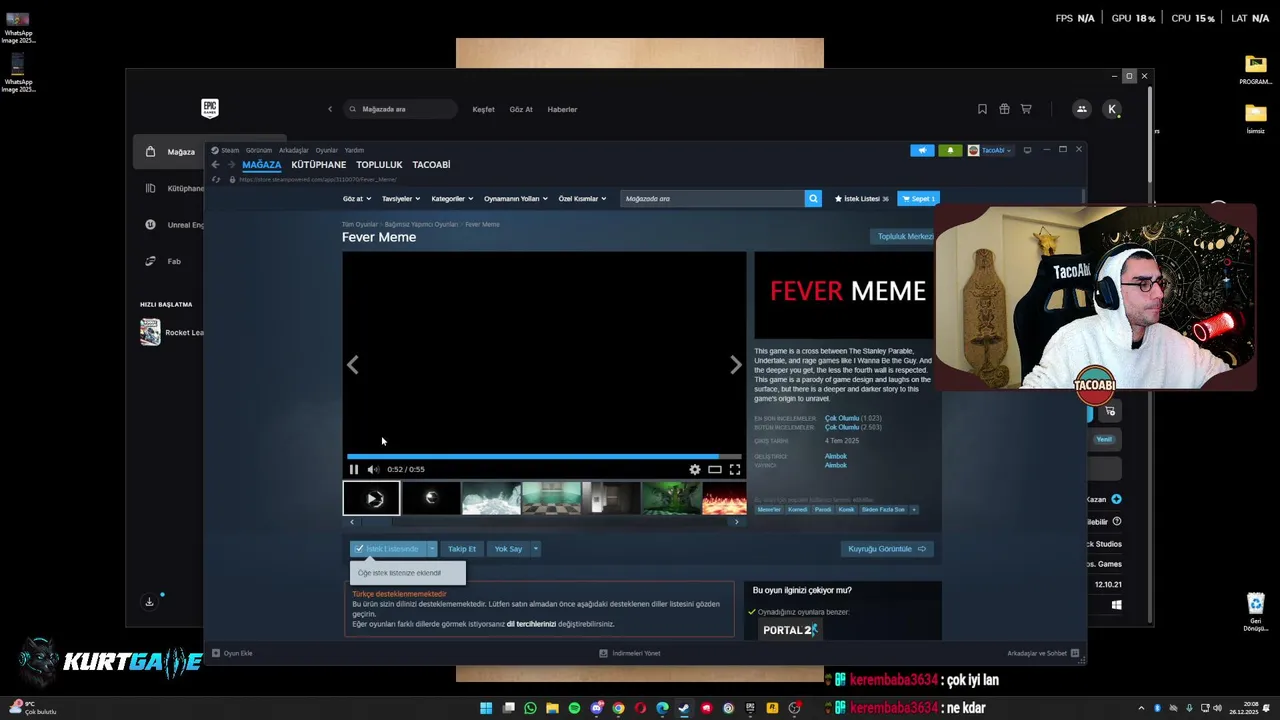This screenshot has height=720, width=1280.
Task: Select the checkered floor room thumbnail
Action: click(551, 498)
